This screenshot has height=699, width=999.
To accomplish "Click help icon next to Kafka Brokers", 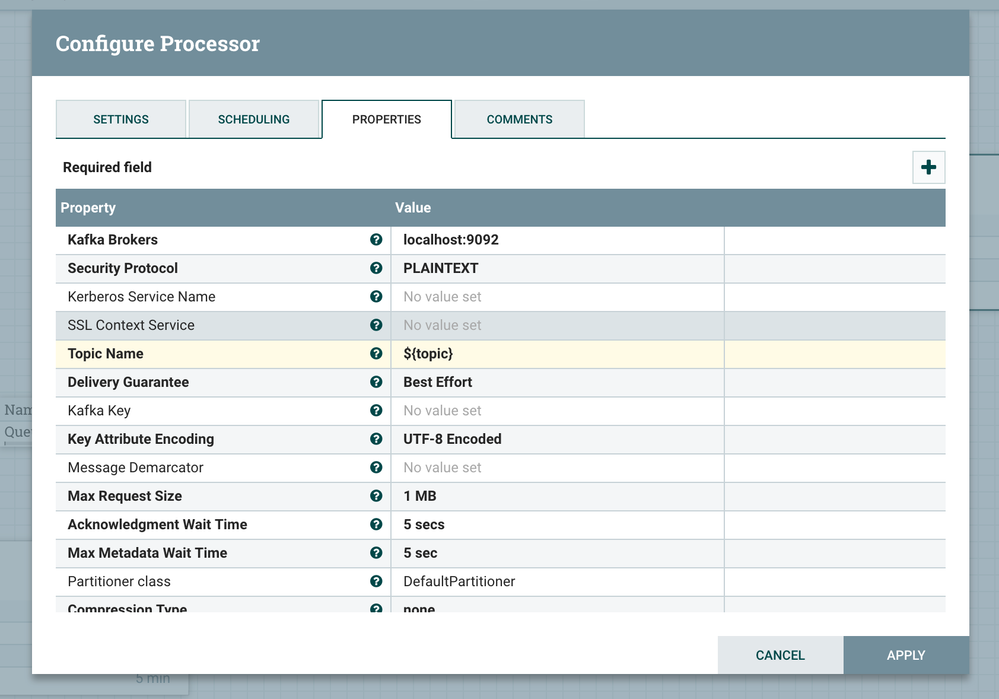I will (376, 240).
